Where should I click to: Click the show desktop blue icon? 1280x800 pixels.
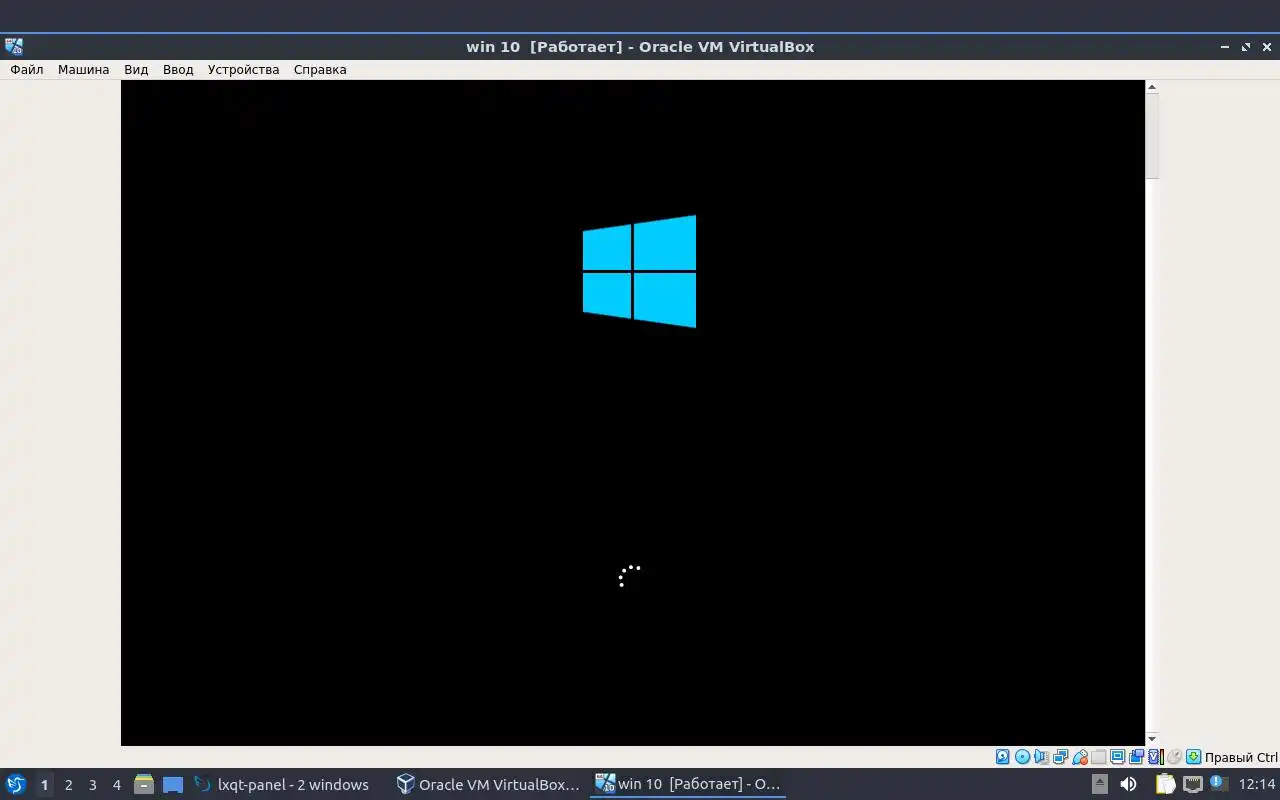173,784
